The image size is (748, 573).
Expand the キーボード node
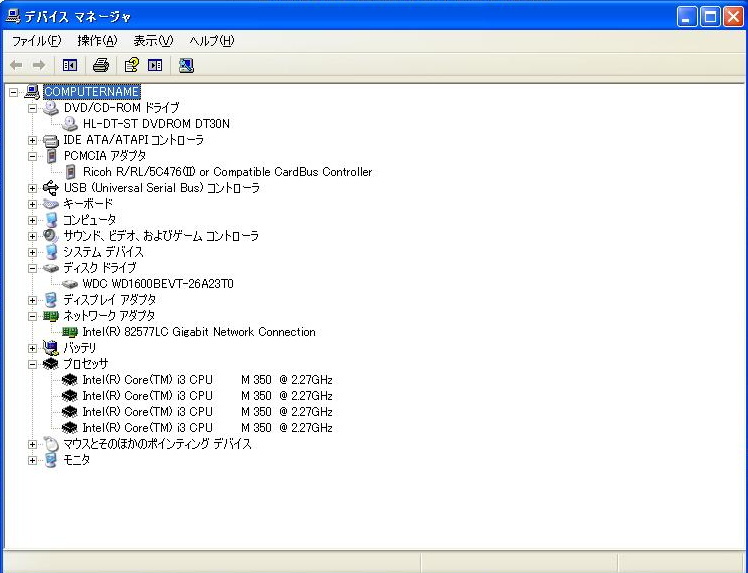(x=33, y=204)
